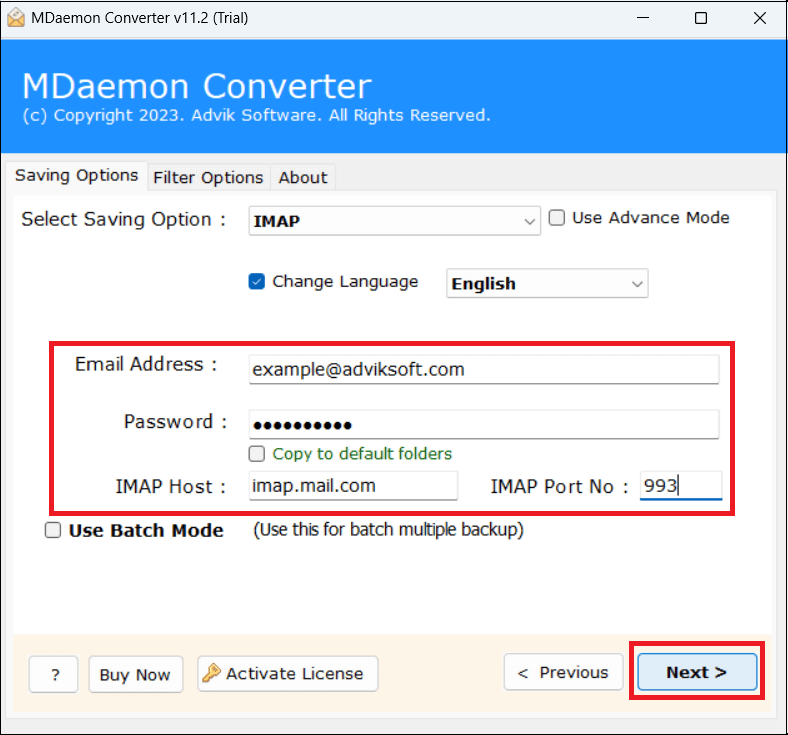Focus the Password input field

tap(484, 425)
